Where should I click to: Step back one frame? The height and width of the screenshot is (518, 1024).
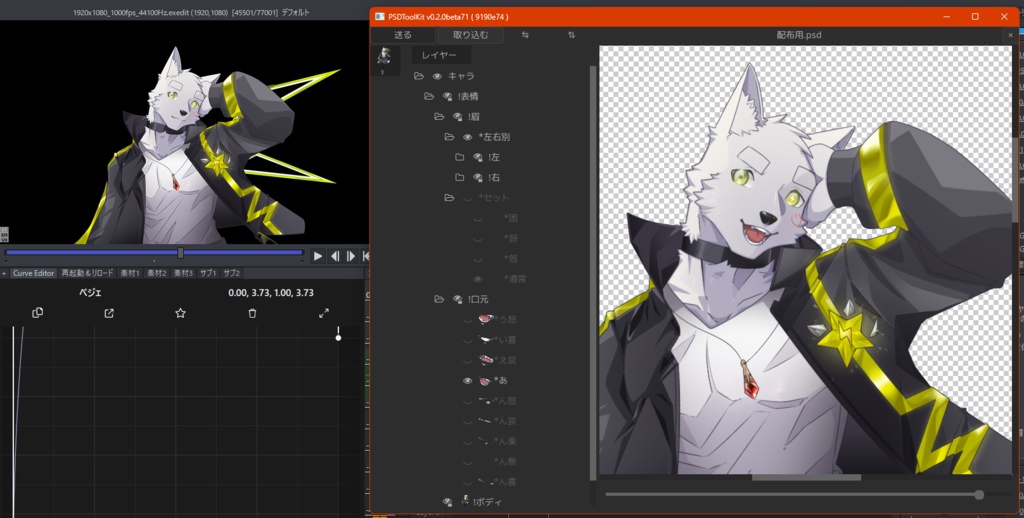point(335,256)
